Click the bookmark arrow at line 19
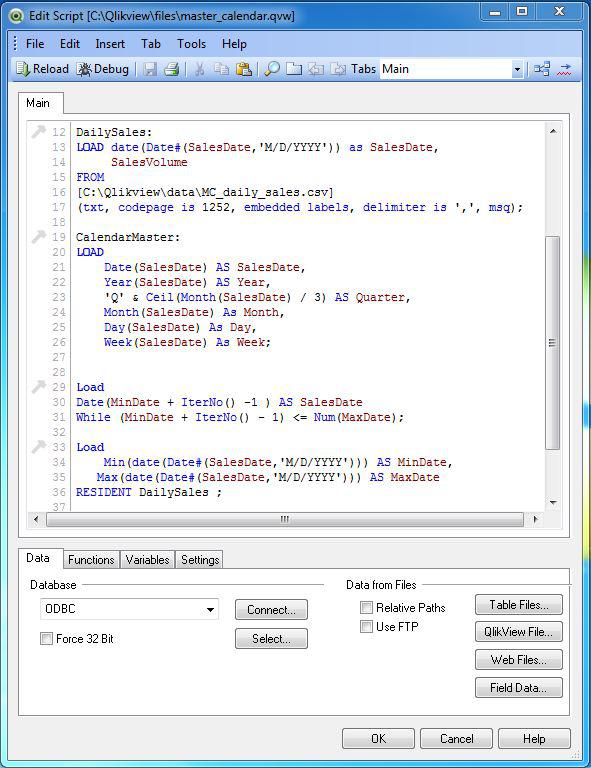The height and width of the screenshot is (768, 591). coord(38,237)
